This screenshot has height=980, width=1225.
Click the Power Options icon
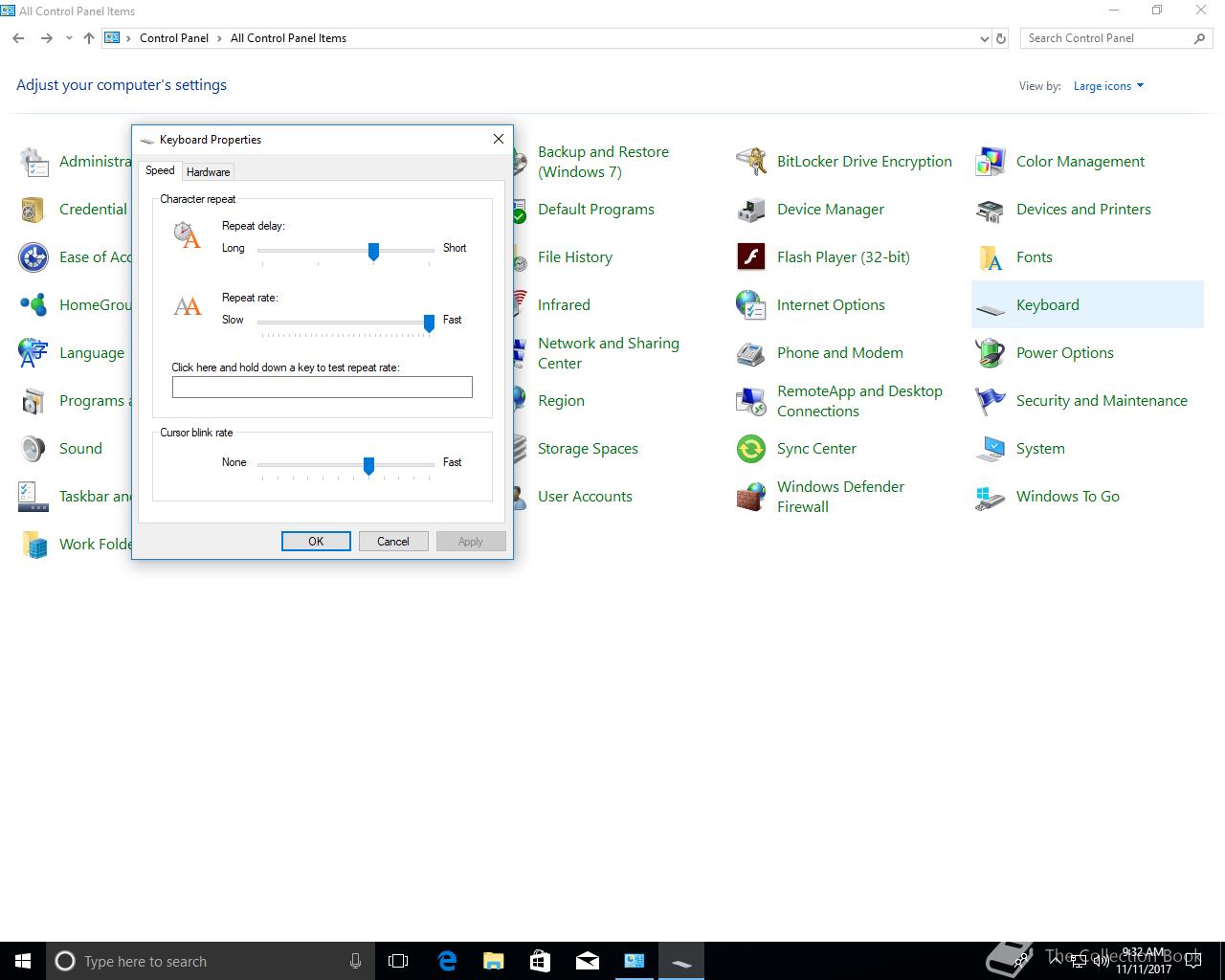(x=991, y=353)
